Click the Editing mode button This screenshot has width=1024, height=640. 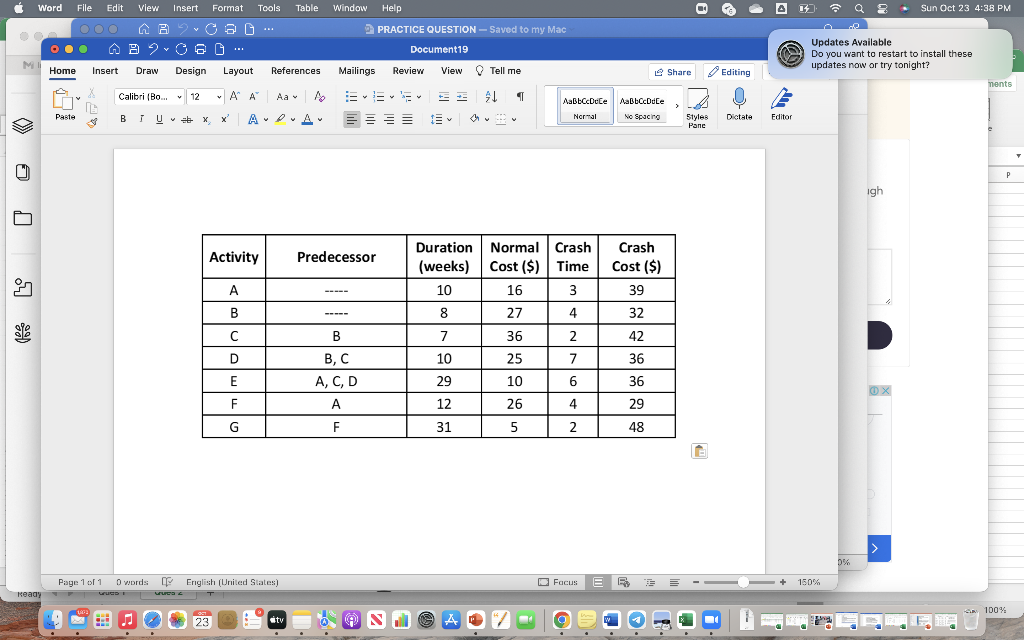tap(729, 71)
